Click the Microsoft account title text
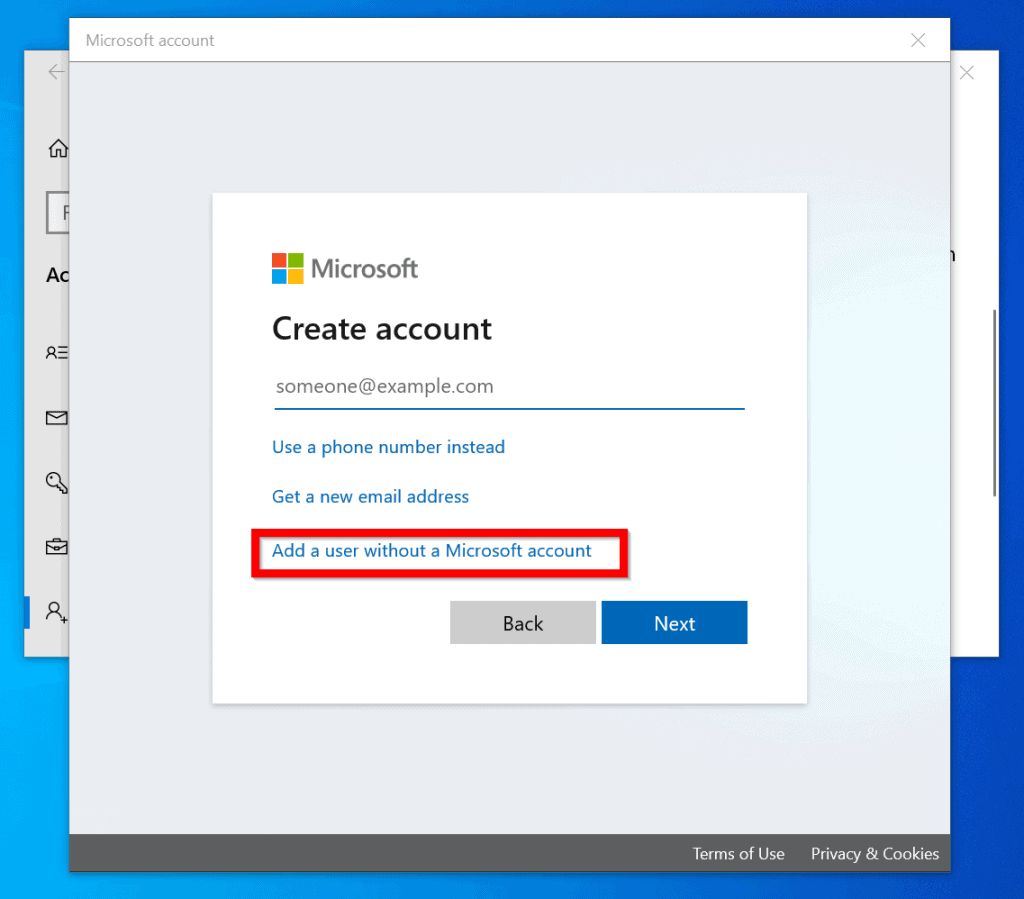Screen dimensions: 1024x899 click(x=150, y=40)
